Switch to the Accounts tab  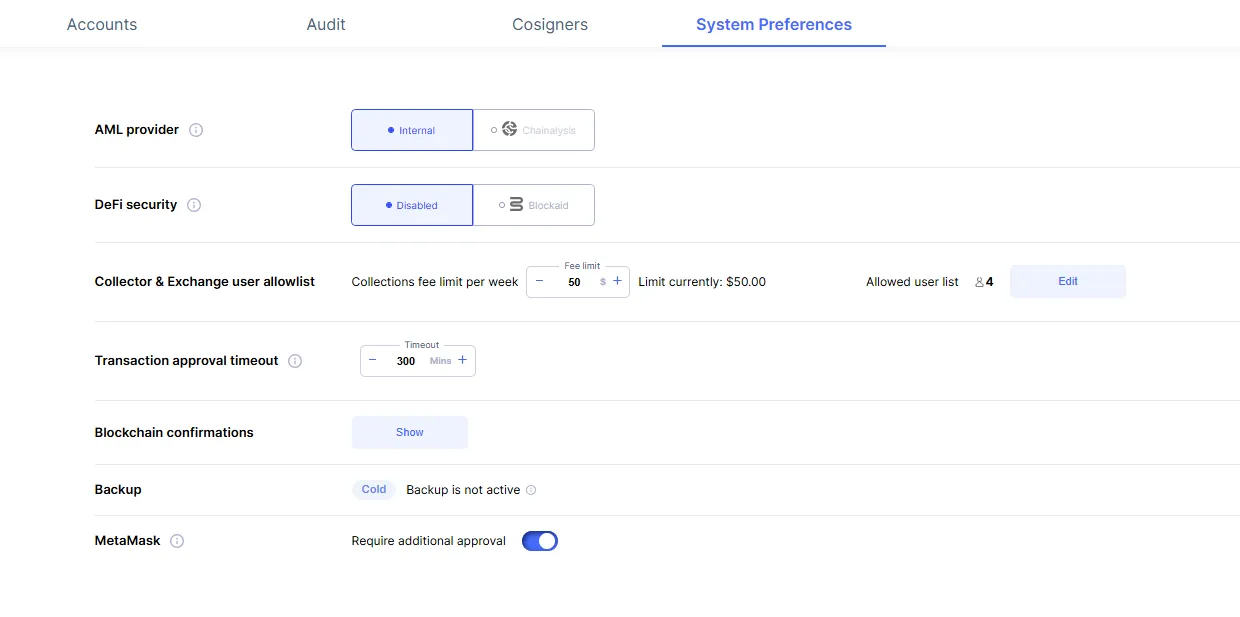[102, 24]
